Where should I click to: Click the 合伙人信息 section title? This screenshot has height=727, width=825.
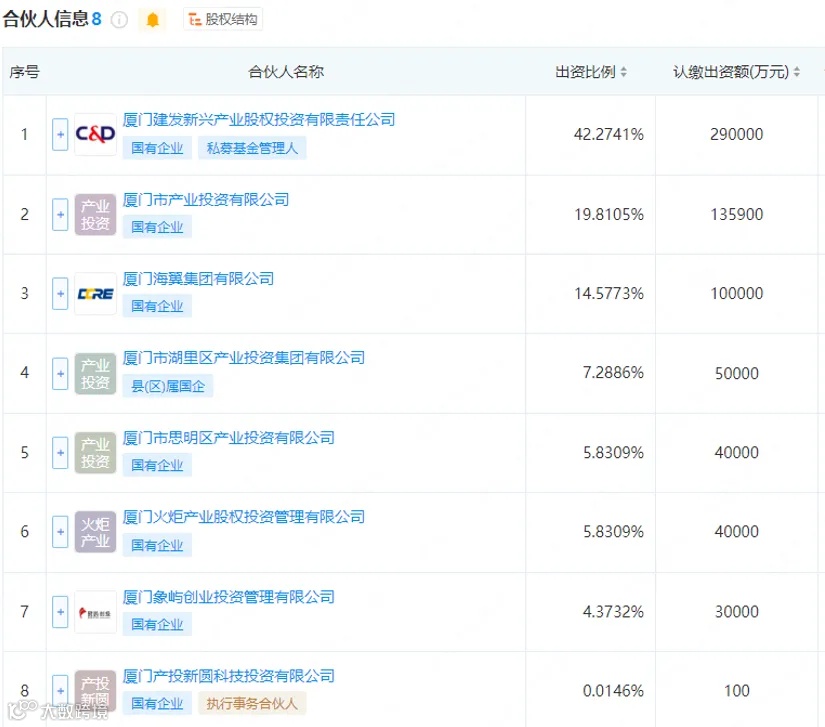(45, 19)
